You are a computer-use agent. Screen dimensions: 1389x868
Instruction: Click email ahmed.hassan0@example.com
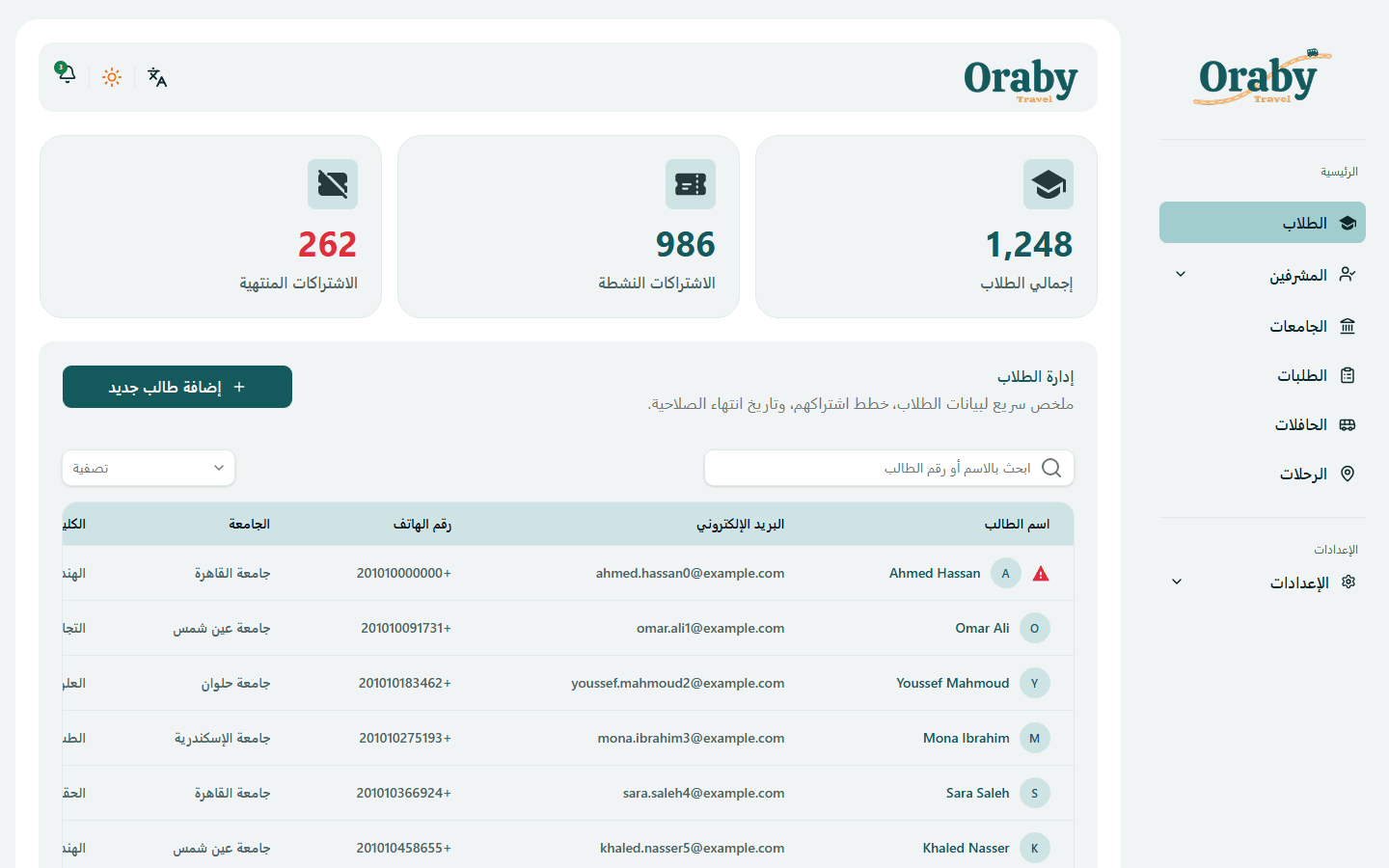[690, 573]
